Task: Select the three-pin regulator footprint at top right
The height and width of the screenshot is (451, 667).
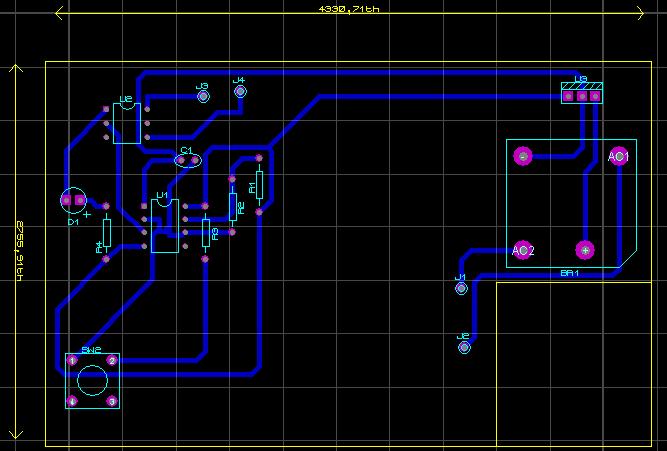Action: (582, 95)
